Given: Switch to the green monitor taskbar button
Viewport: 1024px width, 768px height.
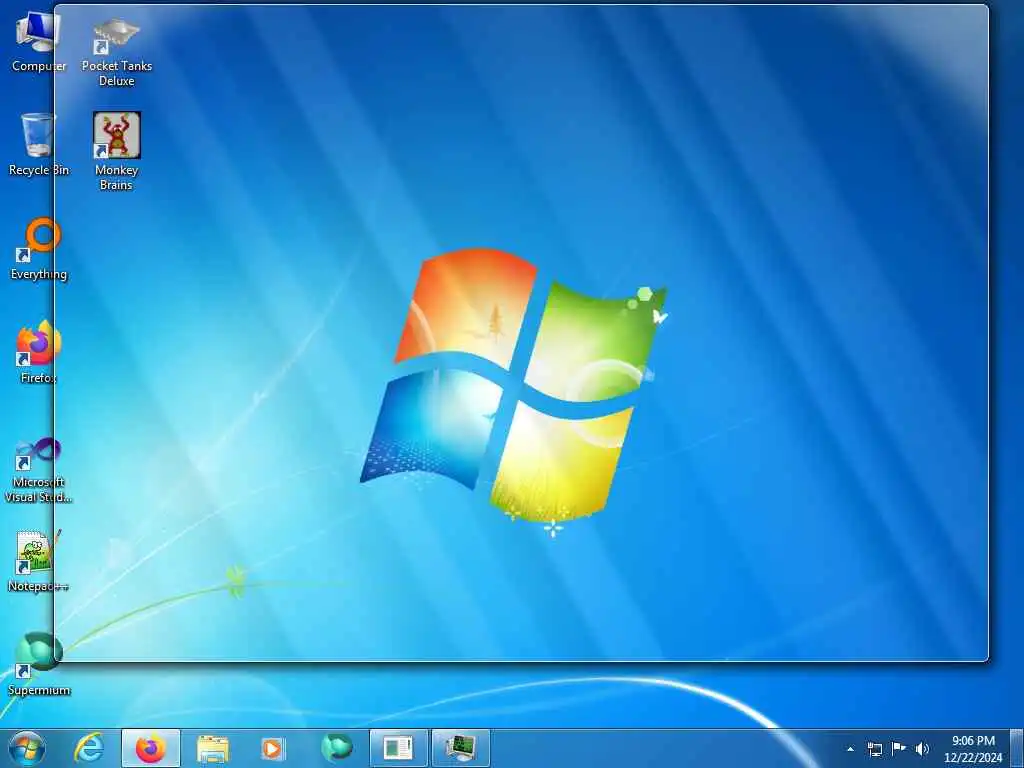Looking at the screenshot, I should 460,748.
